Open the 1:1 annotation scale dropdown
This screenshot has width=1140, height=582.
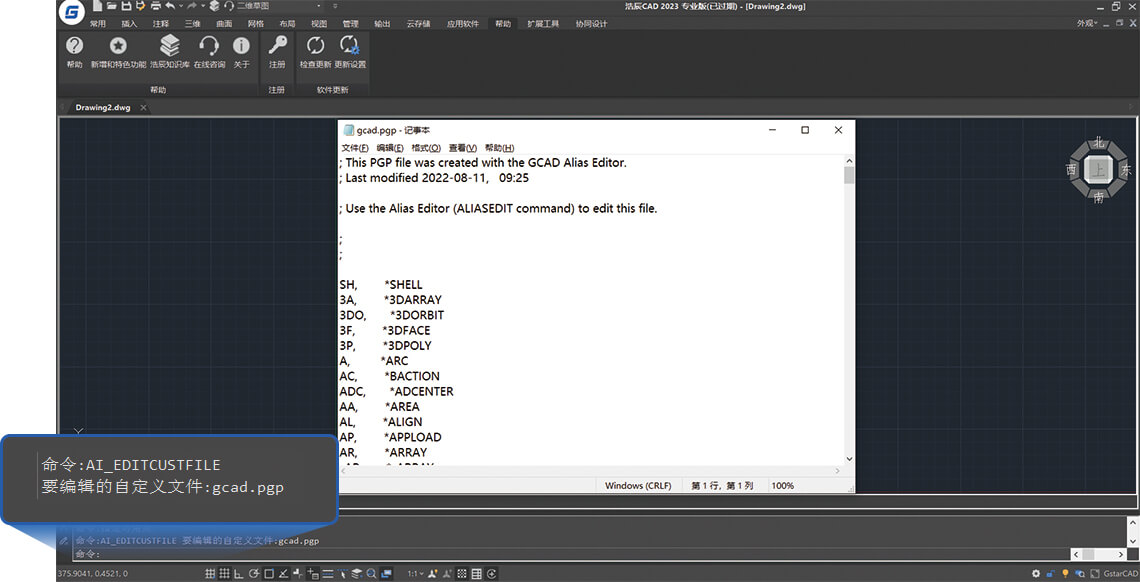(x=415, y=573)
